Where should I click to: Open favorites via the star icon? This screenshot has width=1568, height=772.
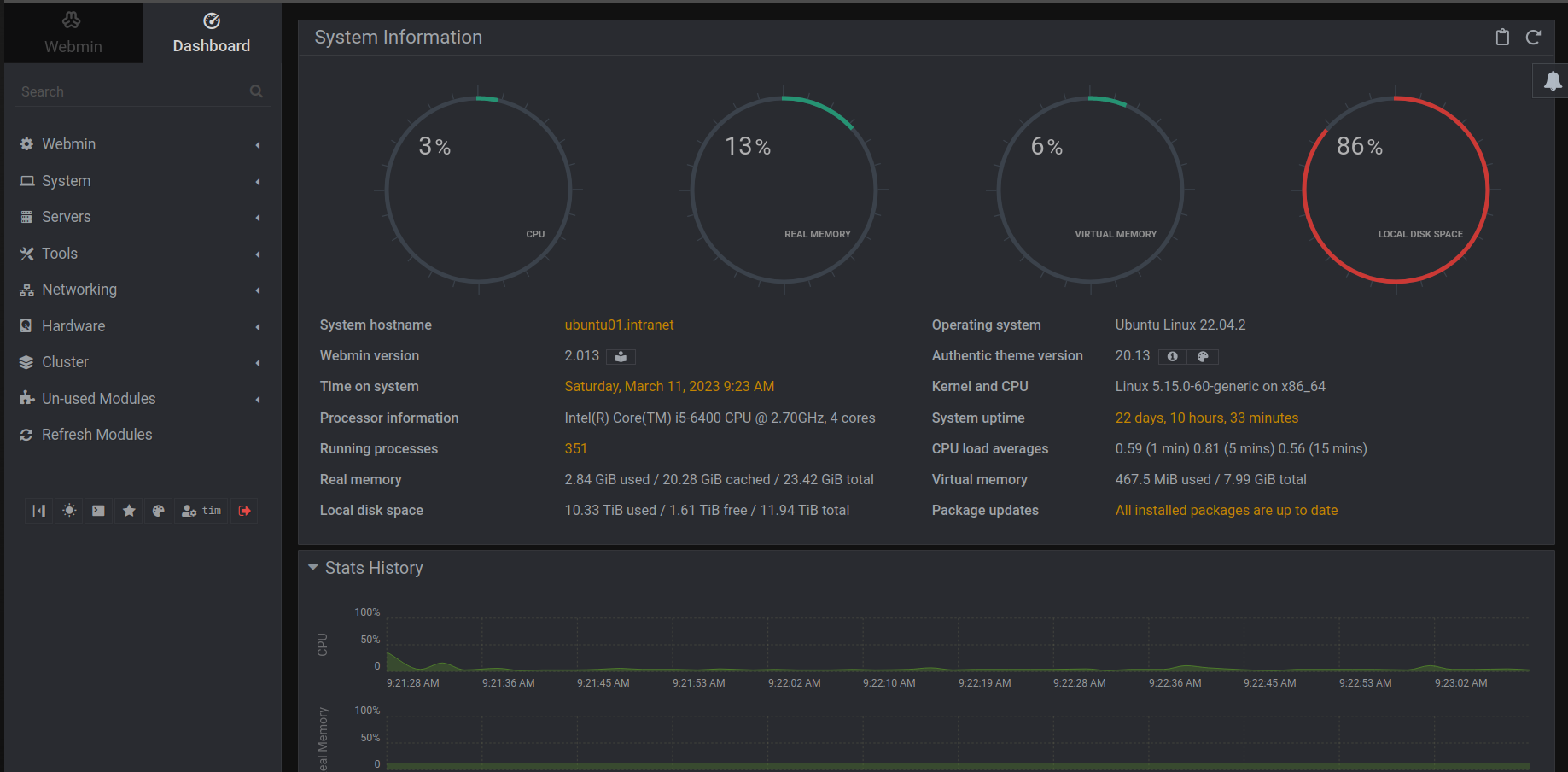(x=129, y=511)
